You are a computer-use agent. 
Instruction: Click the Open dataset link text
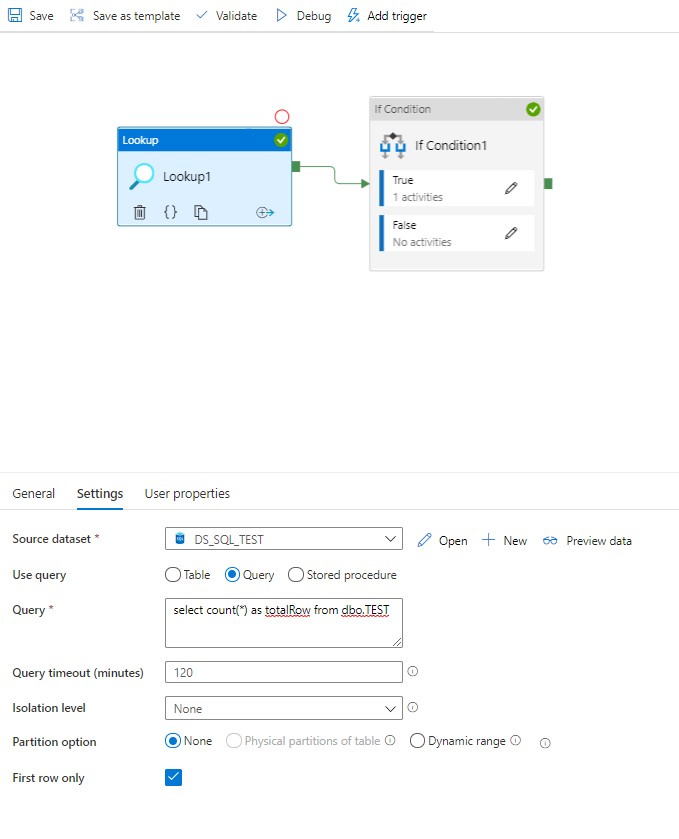[453, 541]
